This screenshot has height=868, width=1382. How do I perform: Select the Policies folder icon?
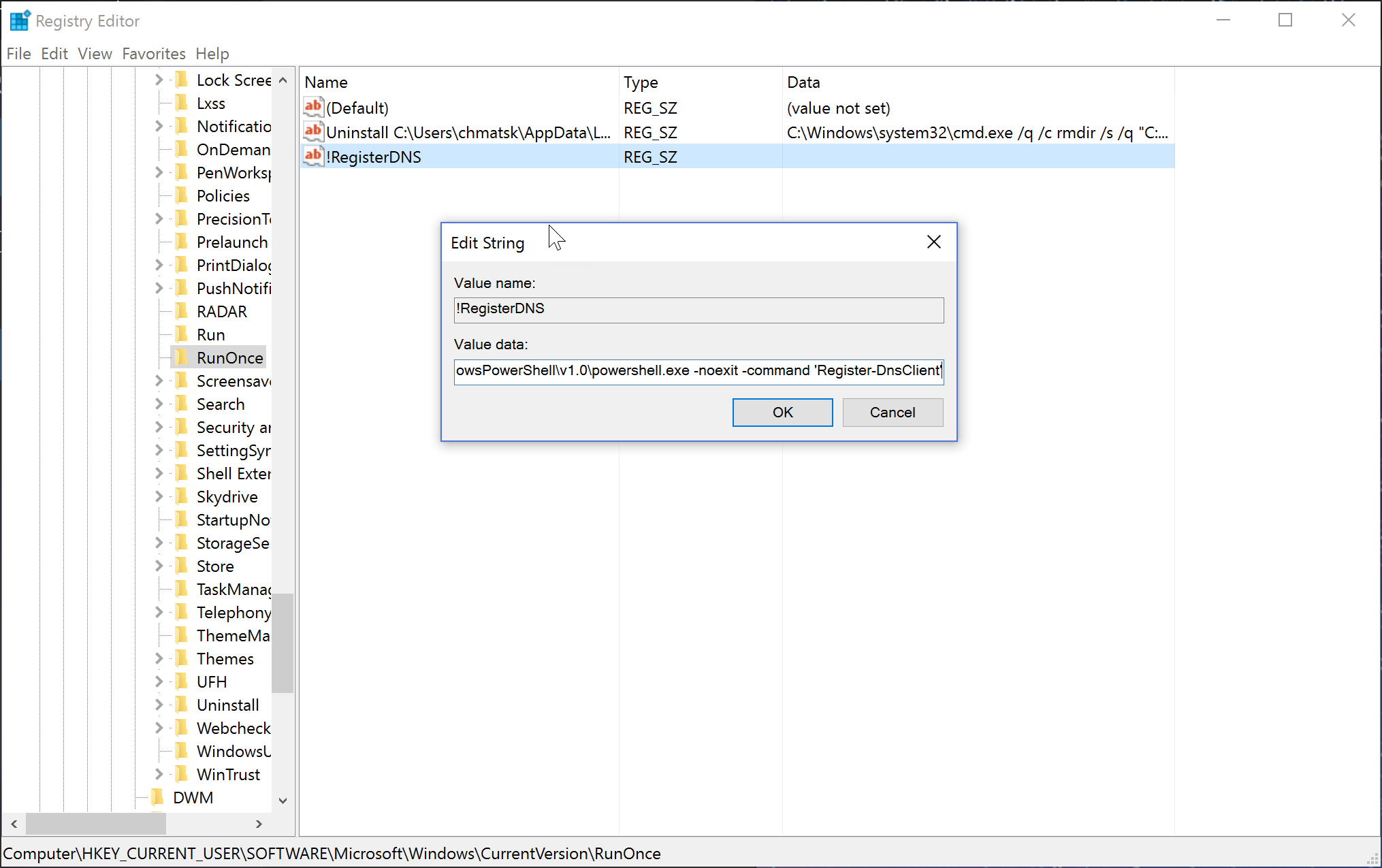[181, 195]
